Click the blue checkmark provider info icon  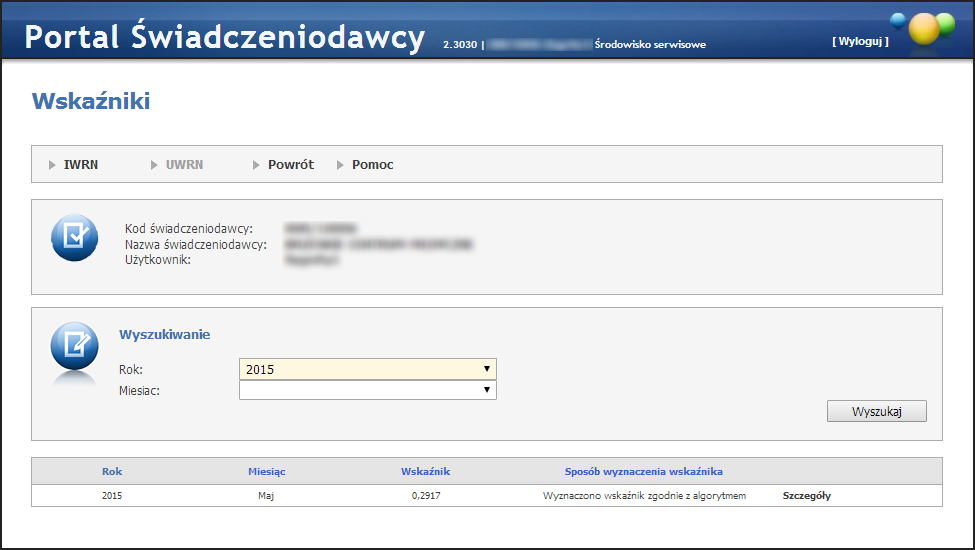point(74,238)
